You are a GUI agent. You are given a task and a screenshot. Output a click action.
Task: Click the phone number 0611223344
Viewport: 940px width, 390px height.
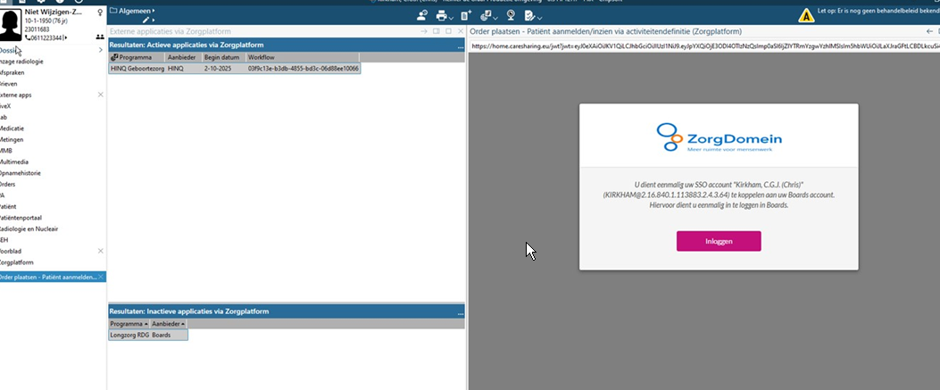click(46, 38)
